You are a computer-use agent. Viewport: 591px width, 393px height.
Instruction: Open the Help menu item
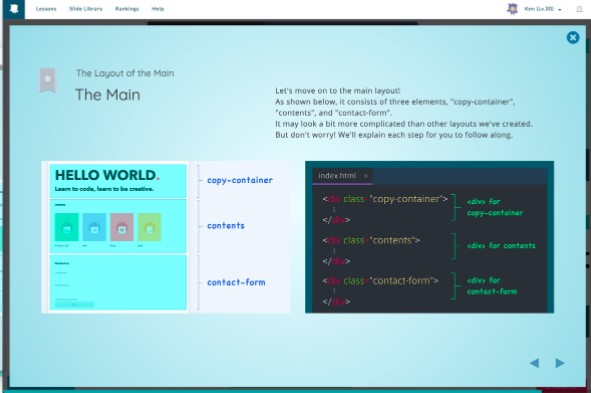[158, 9]
